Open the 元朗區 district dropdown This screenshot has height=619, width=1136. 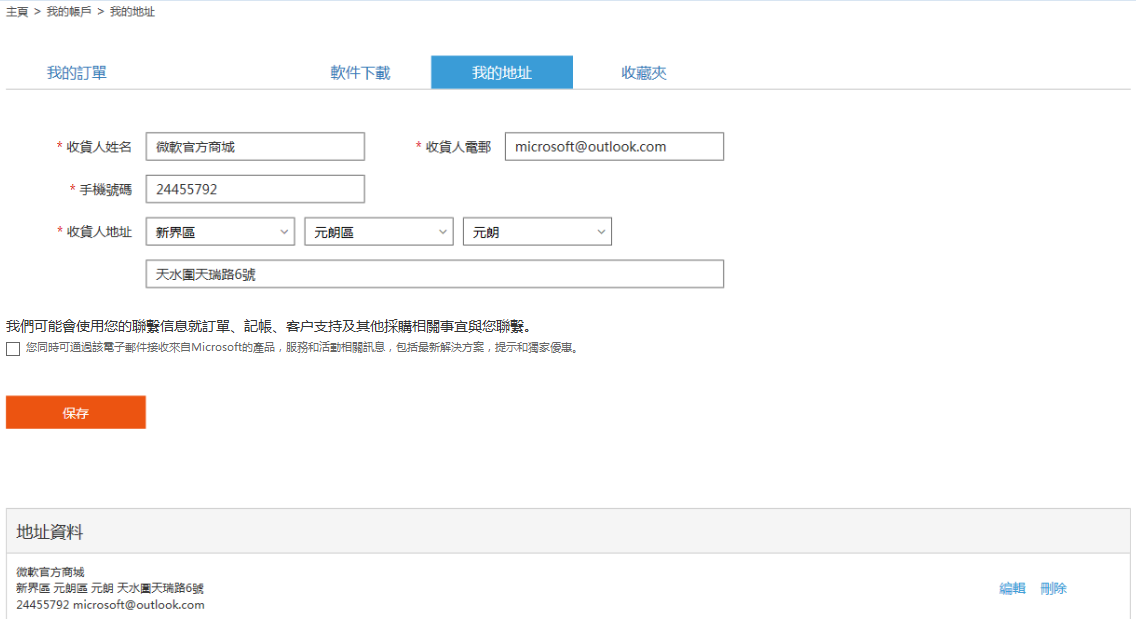379,232
